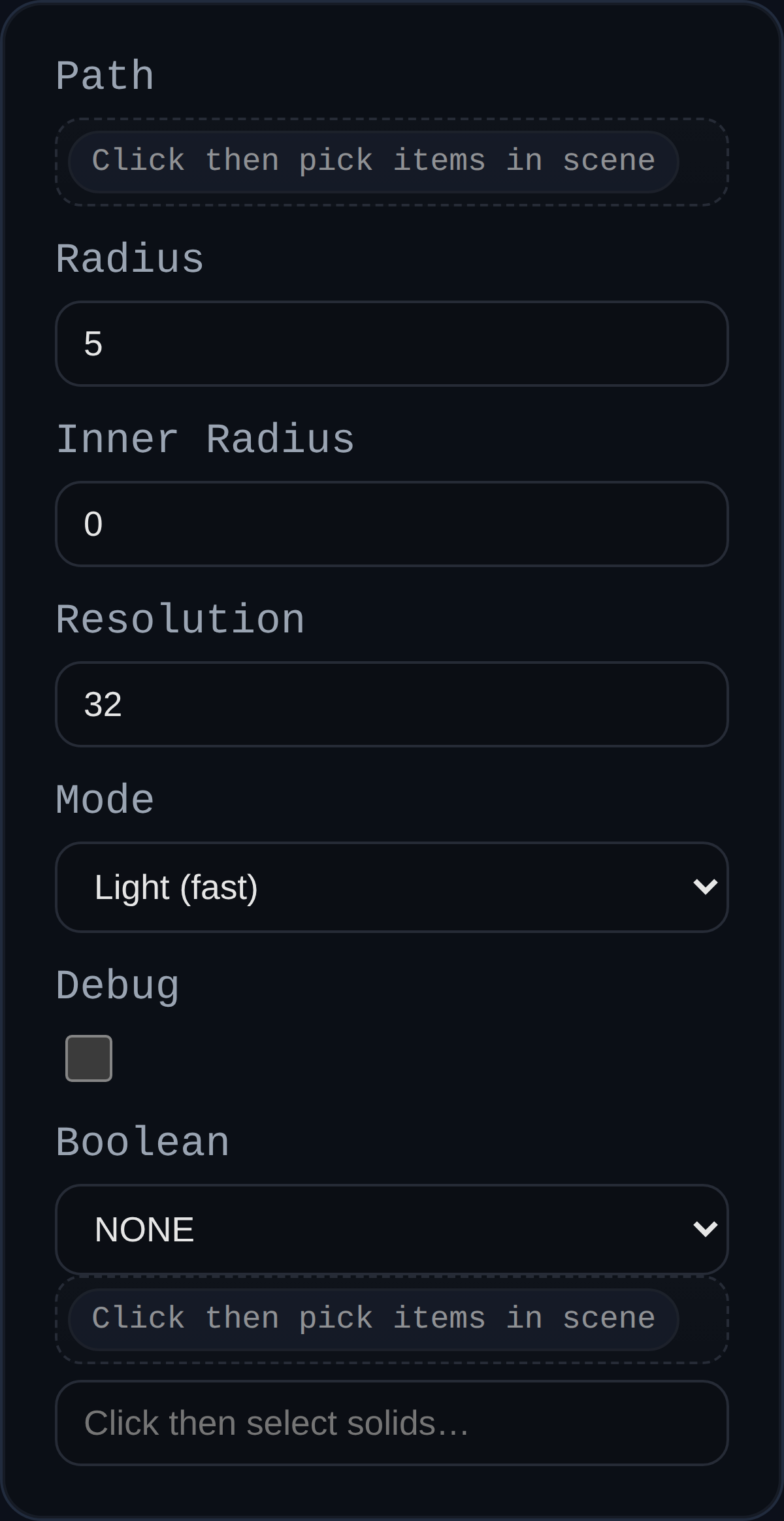The height and width of the screenshot is (1521, 784).
Task: Click the Path label
Action: pos(105,74)
